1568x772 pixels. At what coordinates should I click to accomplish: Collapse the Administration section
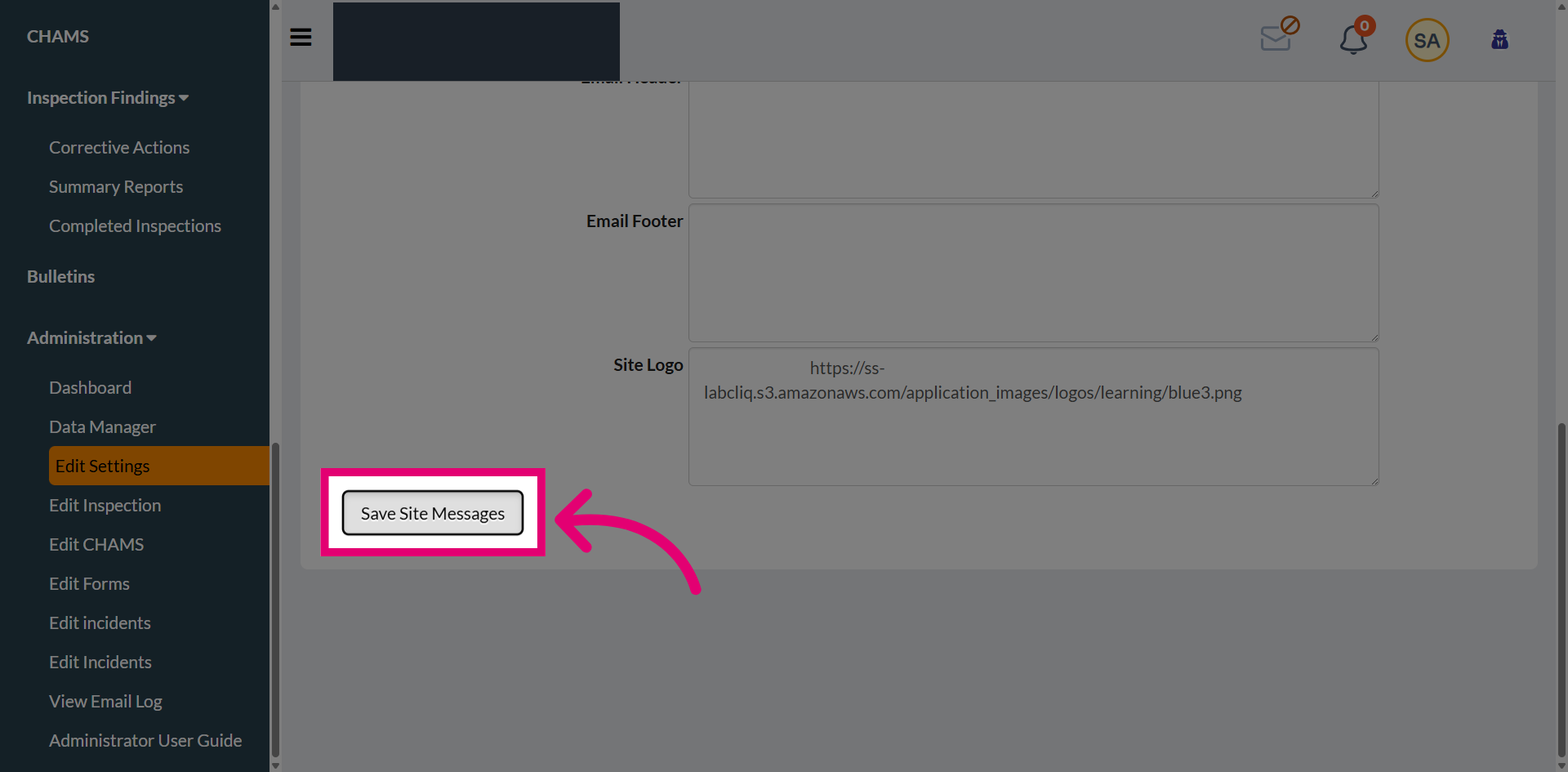tap(91, 337)
